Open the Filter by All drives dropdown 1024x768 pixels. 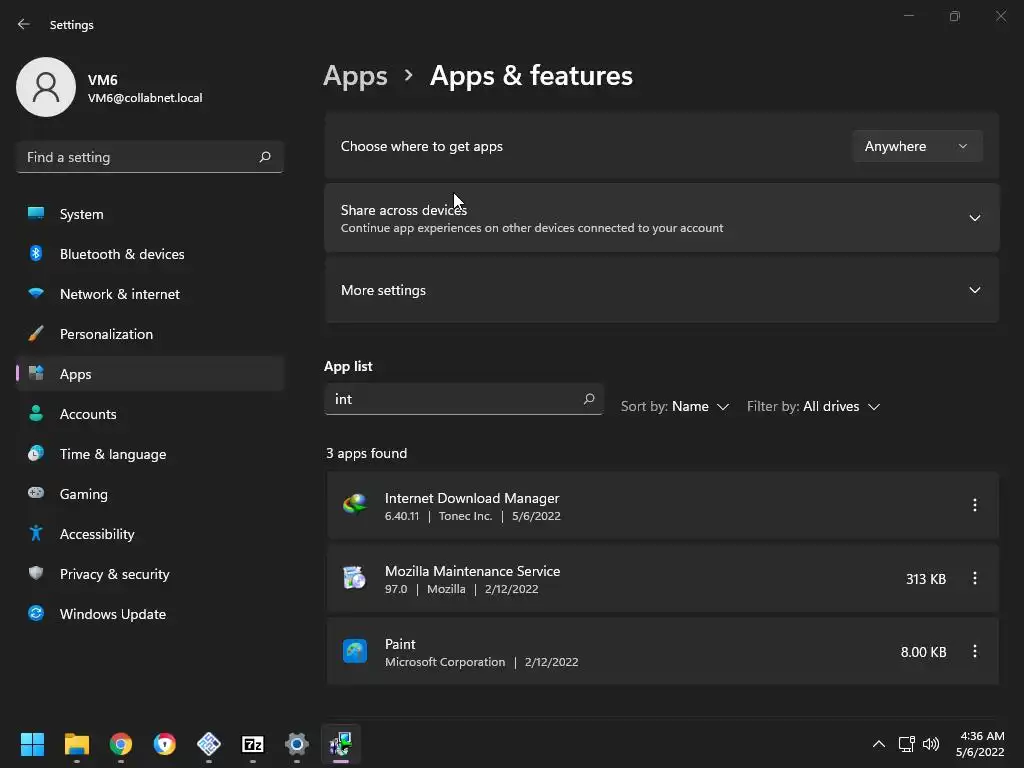[814, 406]
